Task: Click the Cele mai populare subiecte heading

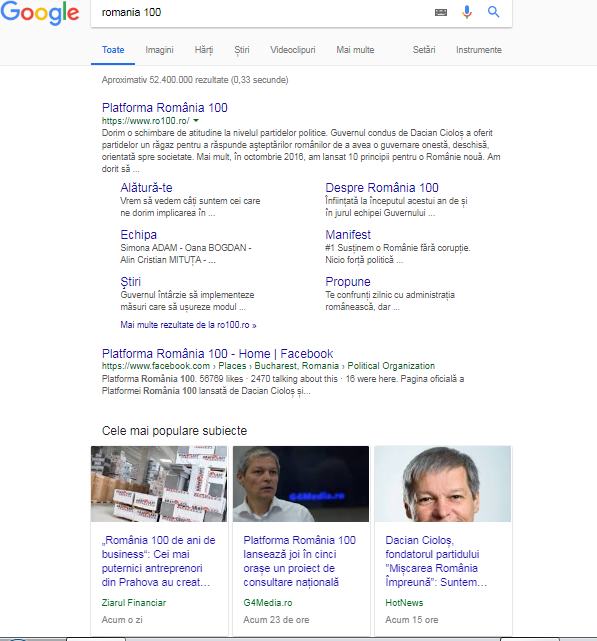Action: [x=175, y=431]
